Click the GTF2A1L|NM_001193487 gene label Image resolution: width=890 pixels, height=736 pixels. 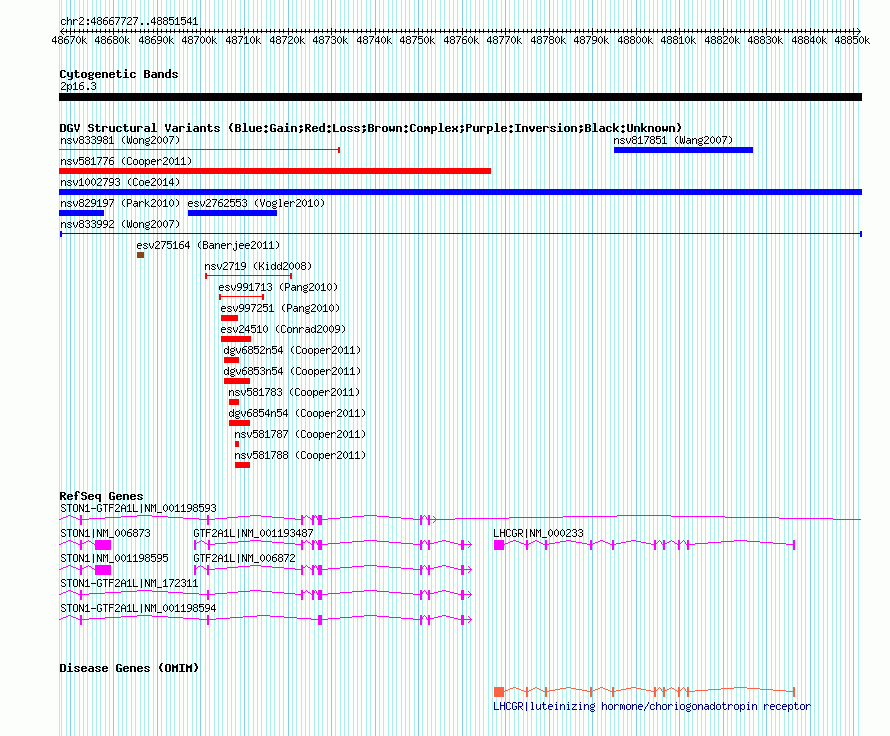253,533
